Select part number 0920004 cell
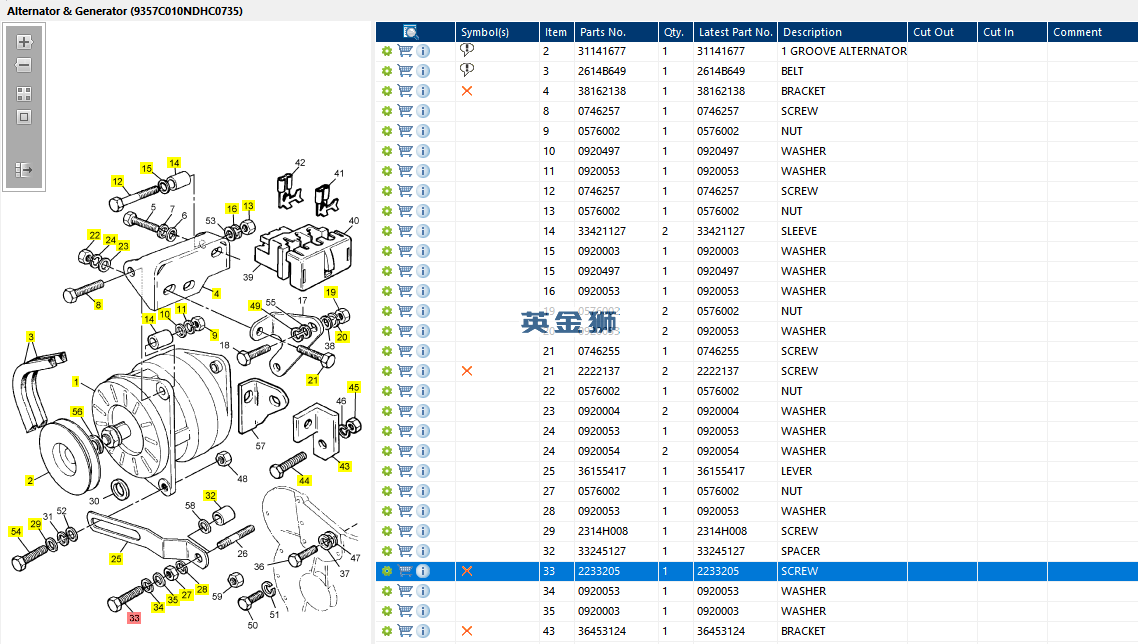This screenshot has height=644, width=1138. click(x=599, y=411)
